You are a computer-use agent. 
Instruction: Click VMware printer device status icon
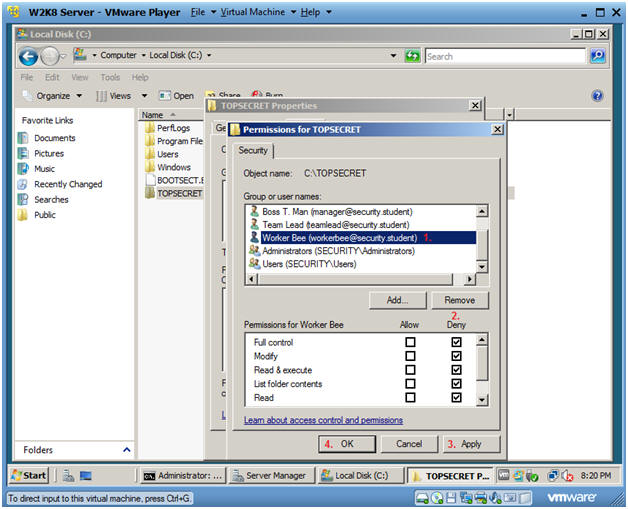click(481, 498)
